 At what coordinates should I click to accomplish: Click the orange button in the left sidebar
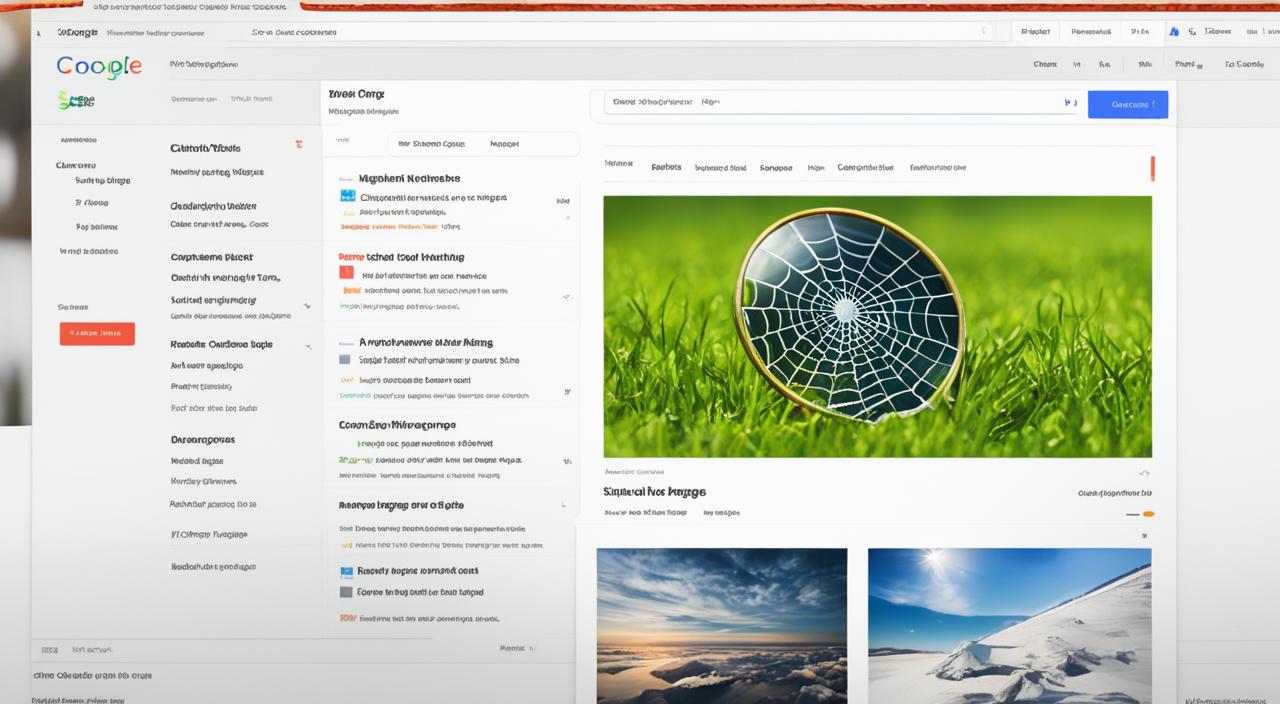(97, 333)
